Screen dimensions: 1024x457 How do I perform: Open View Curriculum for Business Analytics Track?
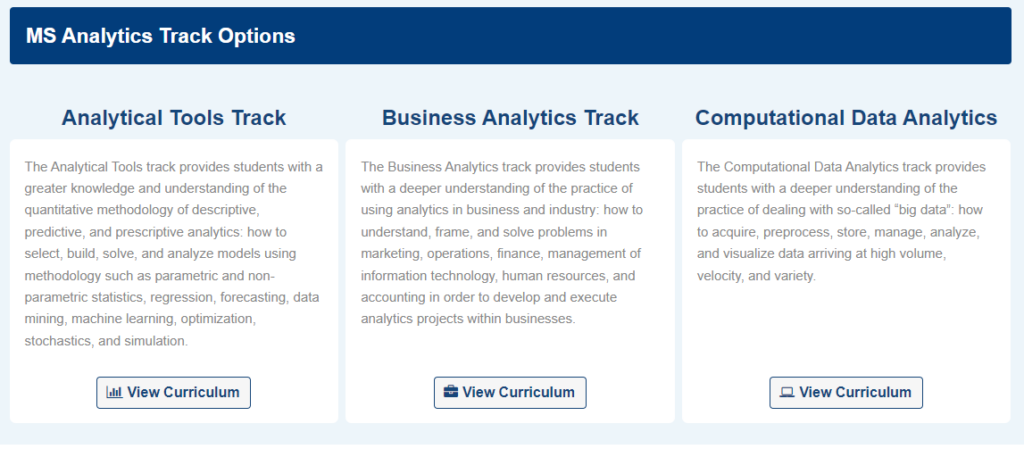(x=510, y=392)
